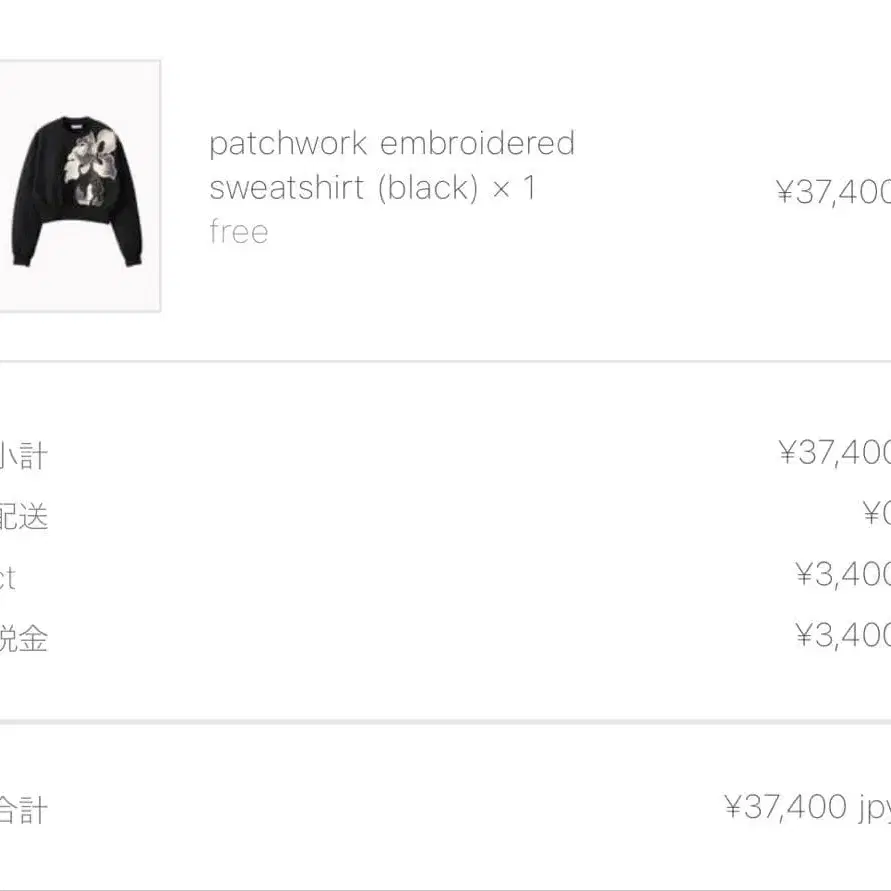Select the 小計 subtotal label
The width and height of the screenshot is (891, 891).
[22, 453]
